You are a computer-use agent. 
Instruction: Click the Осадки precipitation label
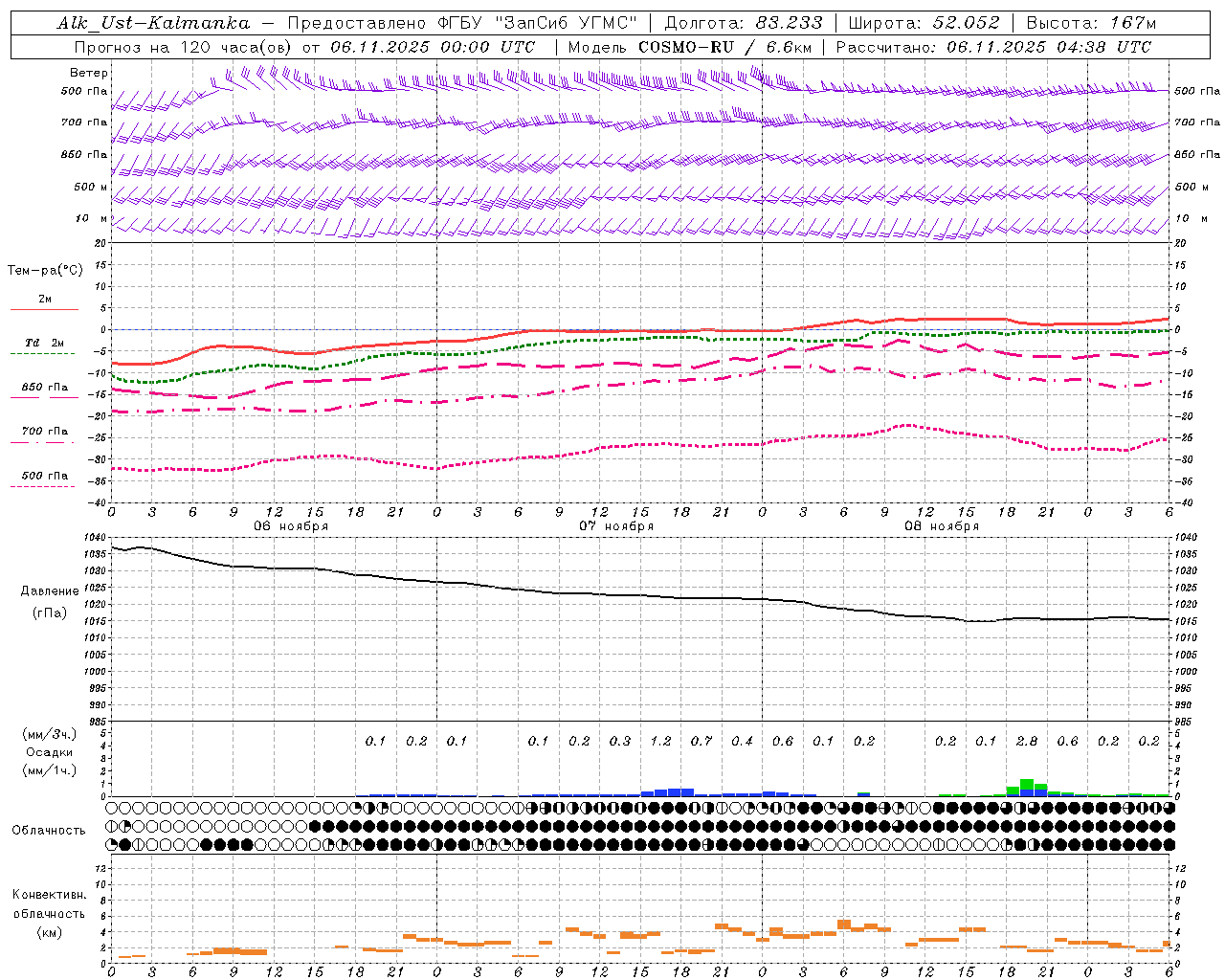pos(50,752)
